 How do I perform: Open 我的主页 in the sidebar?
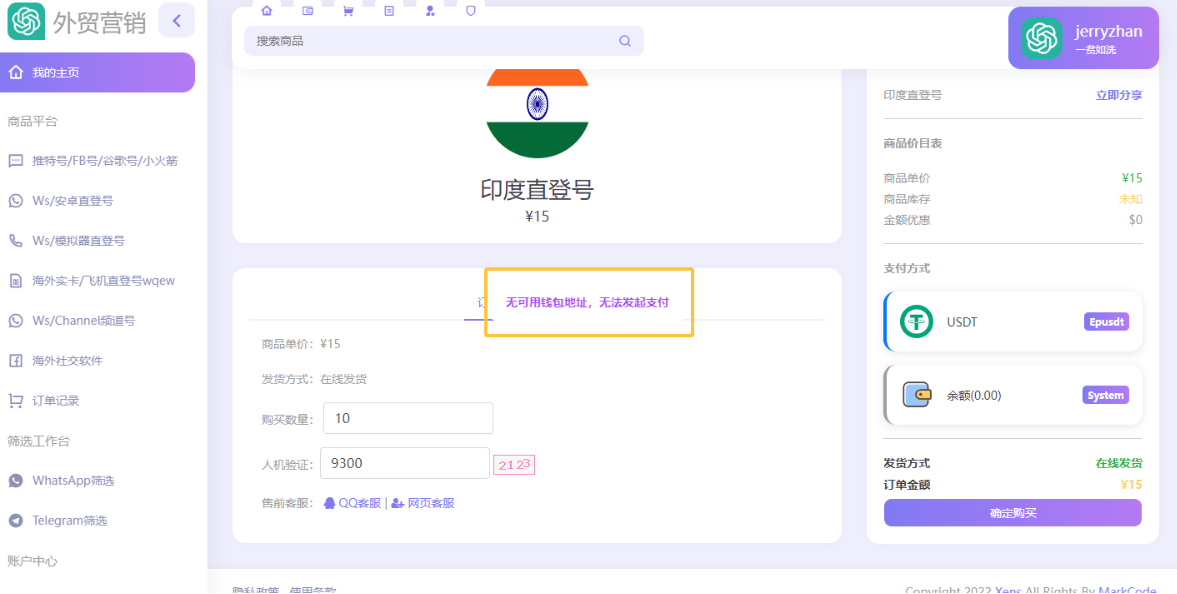[x=98, y=72]
